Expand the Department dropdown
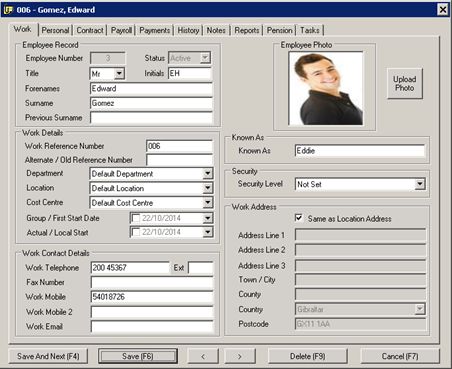The width and height of the screenshot is (452, 369). (x=207, y=173)
